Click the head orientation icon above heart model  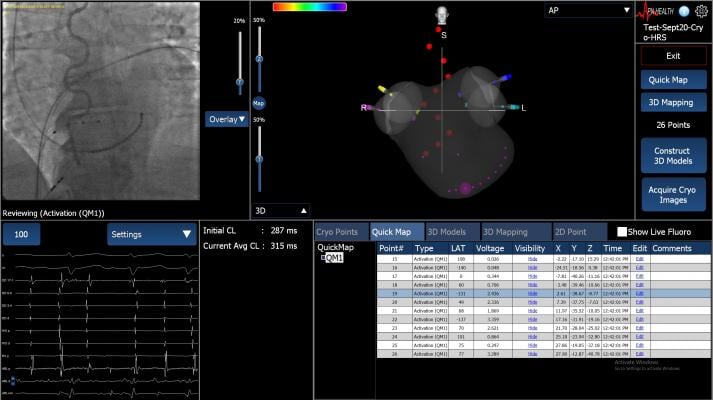click(443, 16)
